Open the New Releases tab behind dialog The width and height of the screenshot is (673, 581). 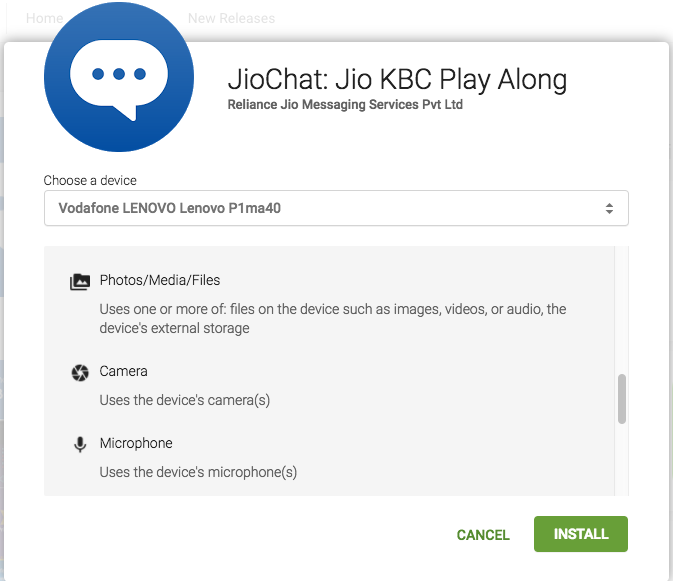tap(231, 18)
